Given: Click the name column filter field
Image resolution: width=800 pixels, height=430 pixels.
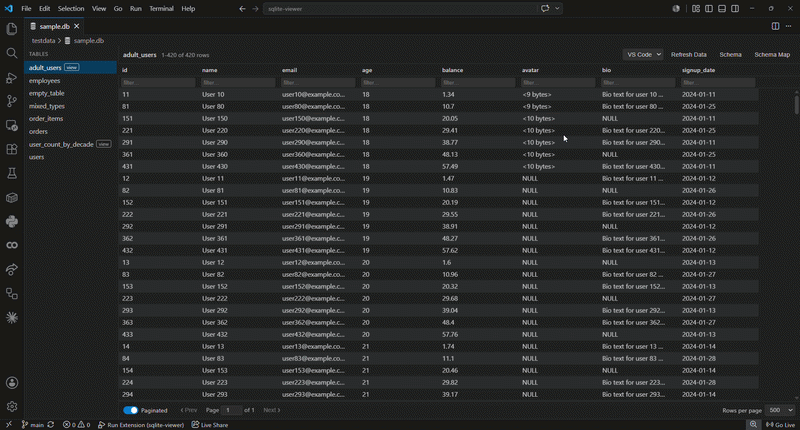Looking at the screenshot, I should 238,82.
